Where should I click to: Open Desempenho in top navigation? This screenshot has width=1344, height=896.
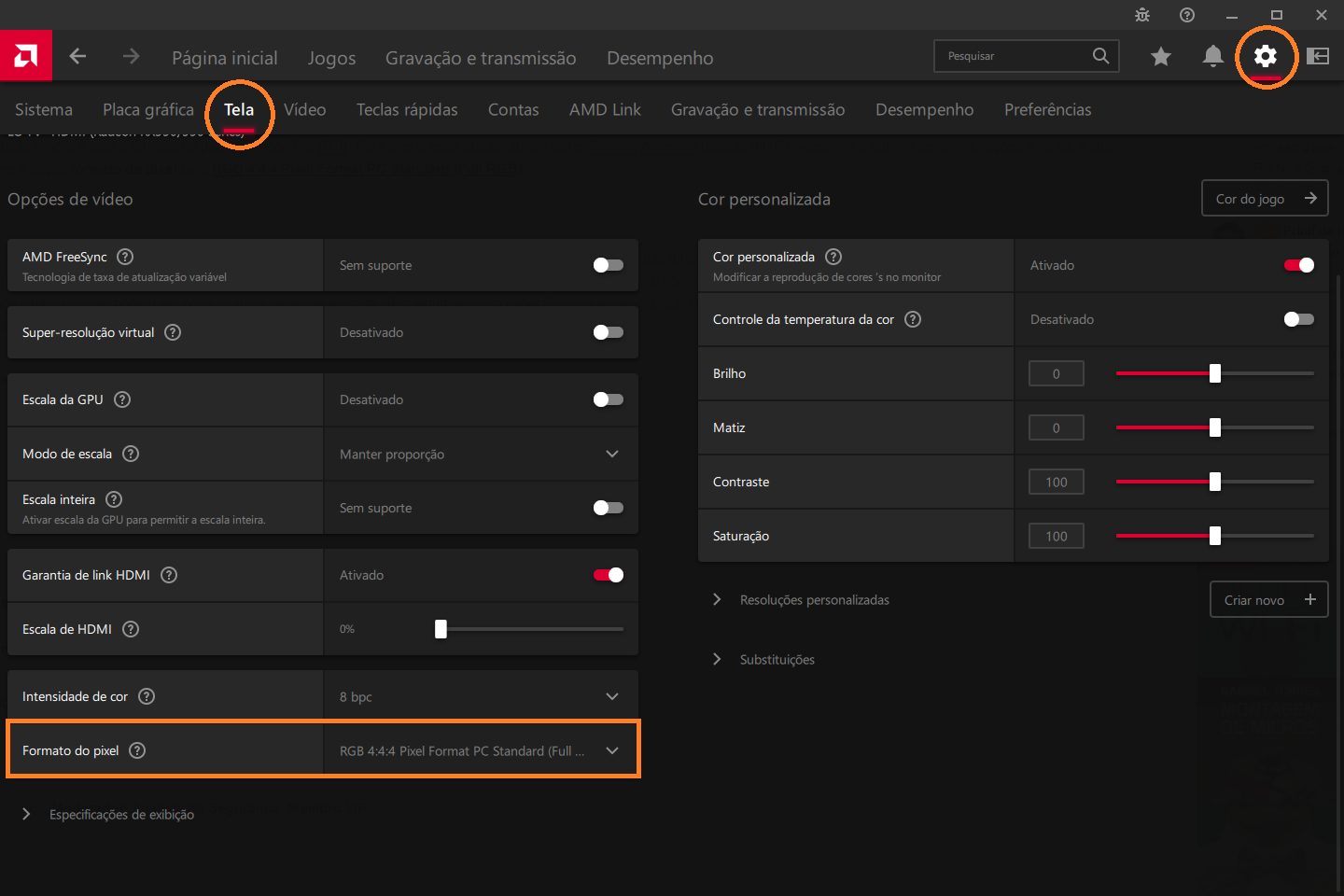click(x=660, y=58)
